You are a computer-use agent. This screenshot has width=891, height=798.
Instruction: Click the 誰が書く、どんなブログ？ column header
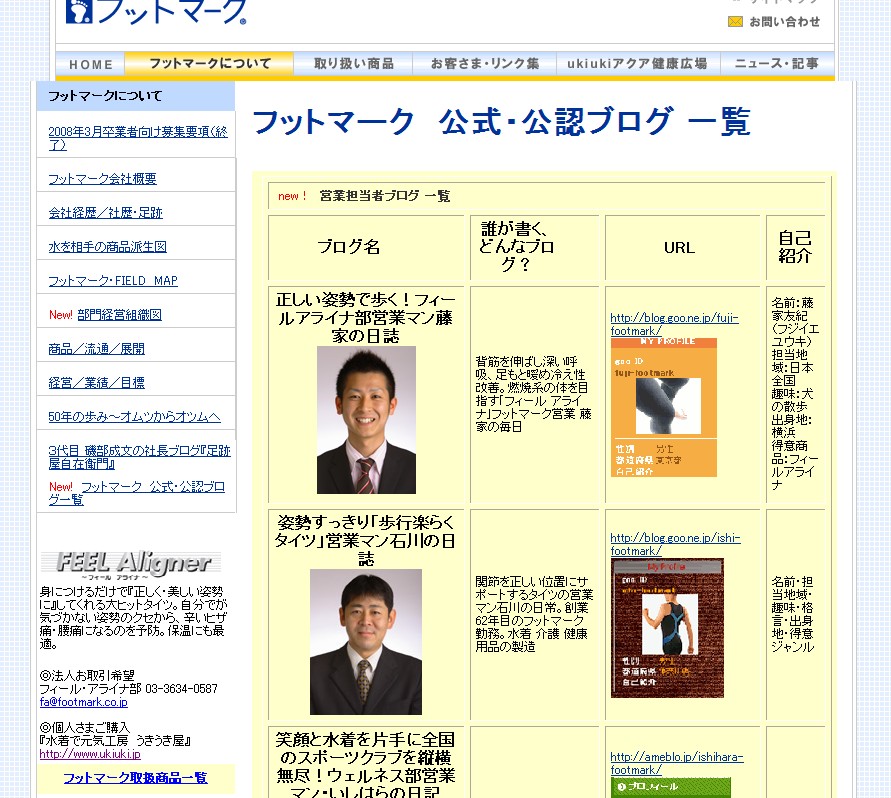click(x=516, y=247)
